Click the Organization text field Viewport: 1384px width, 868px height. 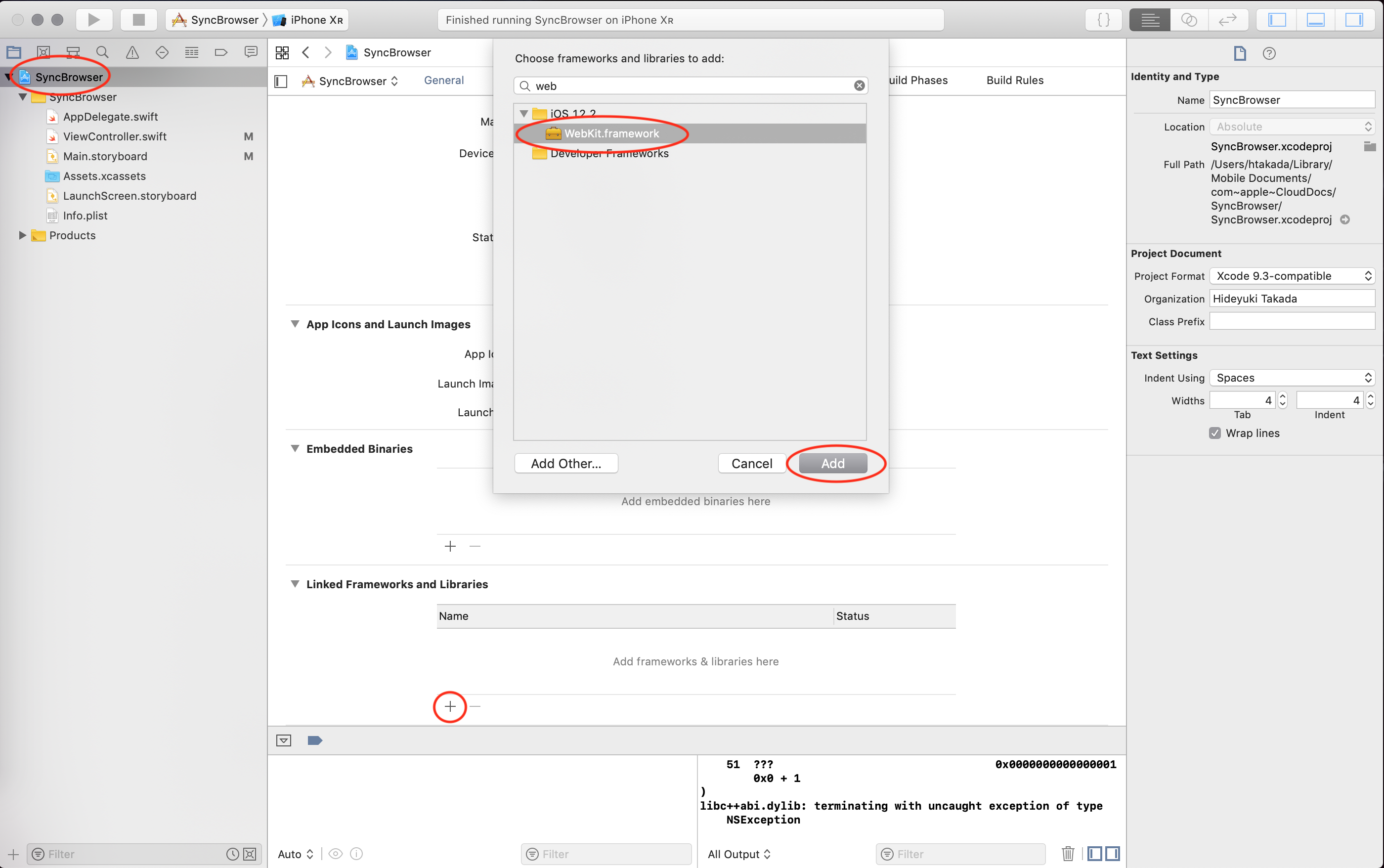(x=1292, y=299)
